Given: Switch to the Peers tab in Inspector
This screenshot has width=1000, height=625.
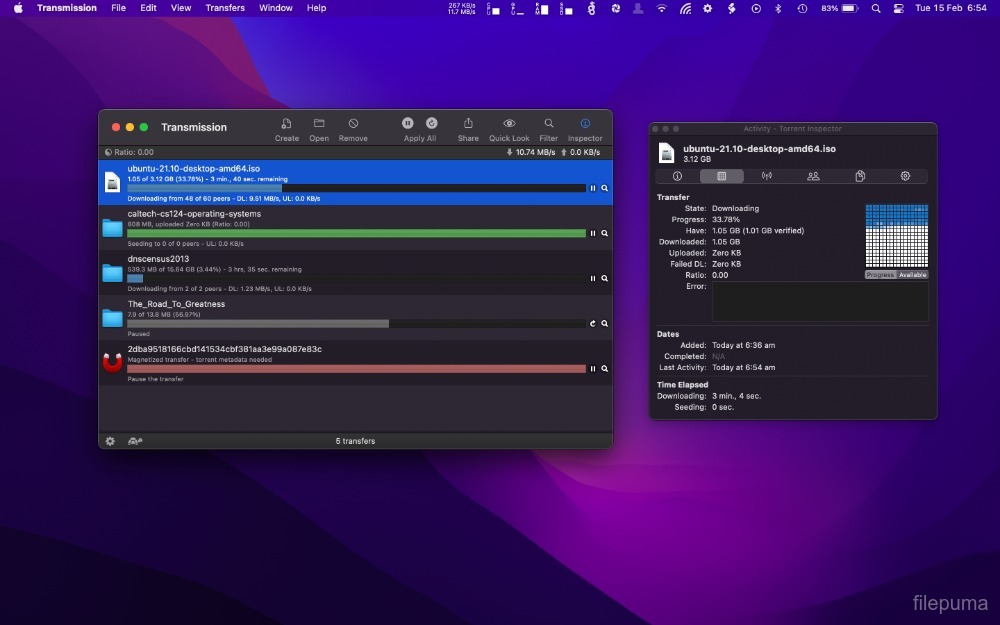Looking at the screenshot, I should [813, 176].
